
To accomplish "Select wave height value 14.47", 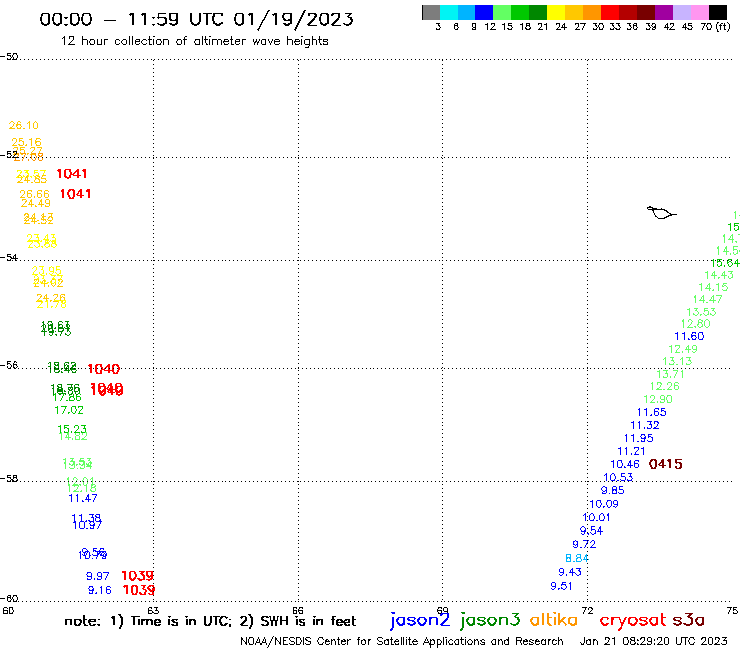I will (707, 299).
